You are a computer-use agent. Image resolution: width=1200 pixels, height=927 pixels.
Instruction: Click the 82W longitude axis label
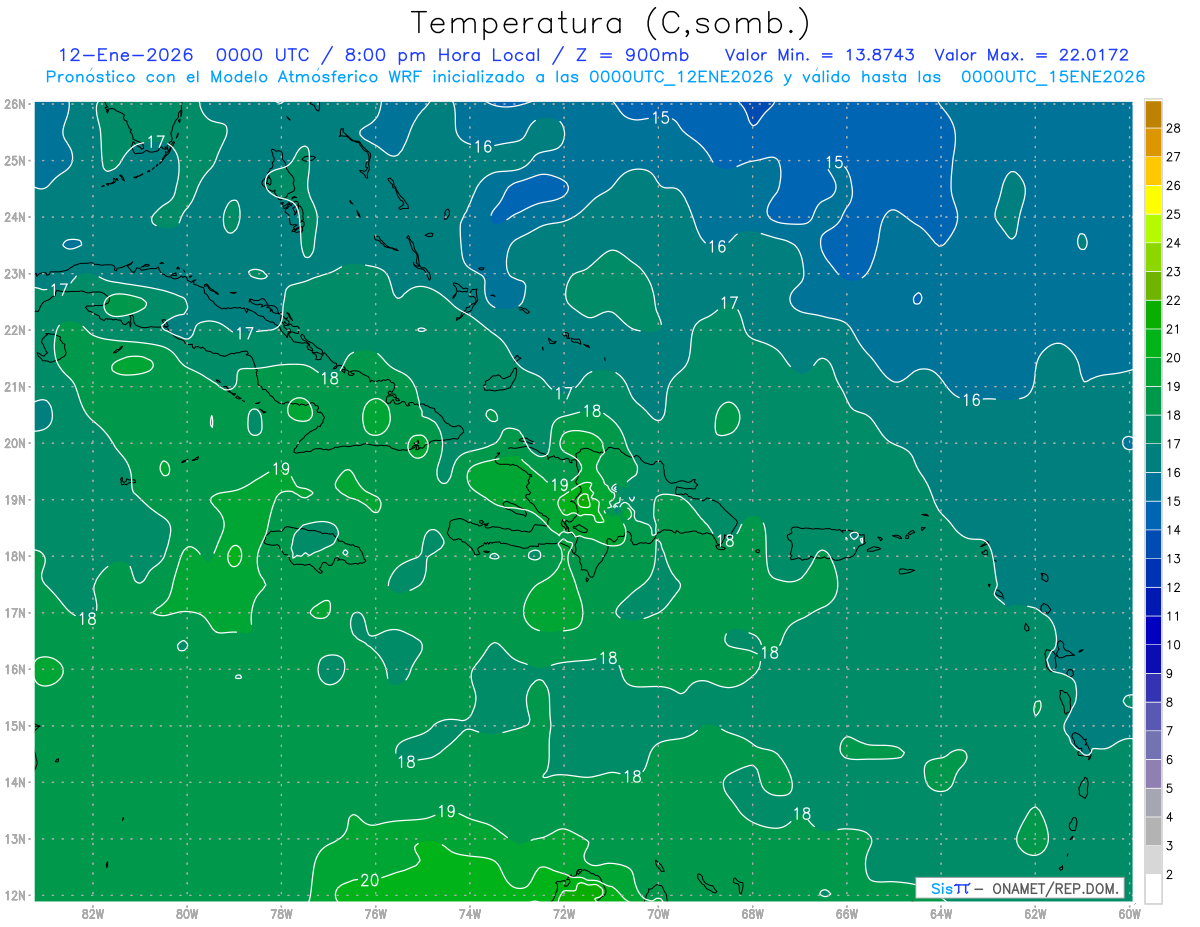click(x=92, y=913)
